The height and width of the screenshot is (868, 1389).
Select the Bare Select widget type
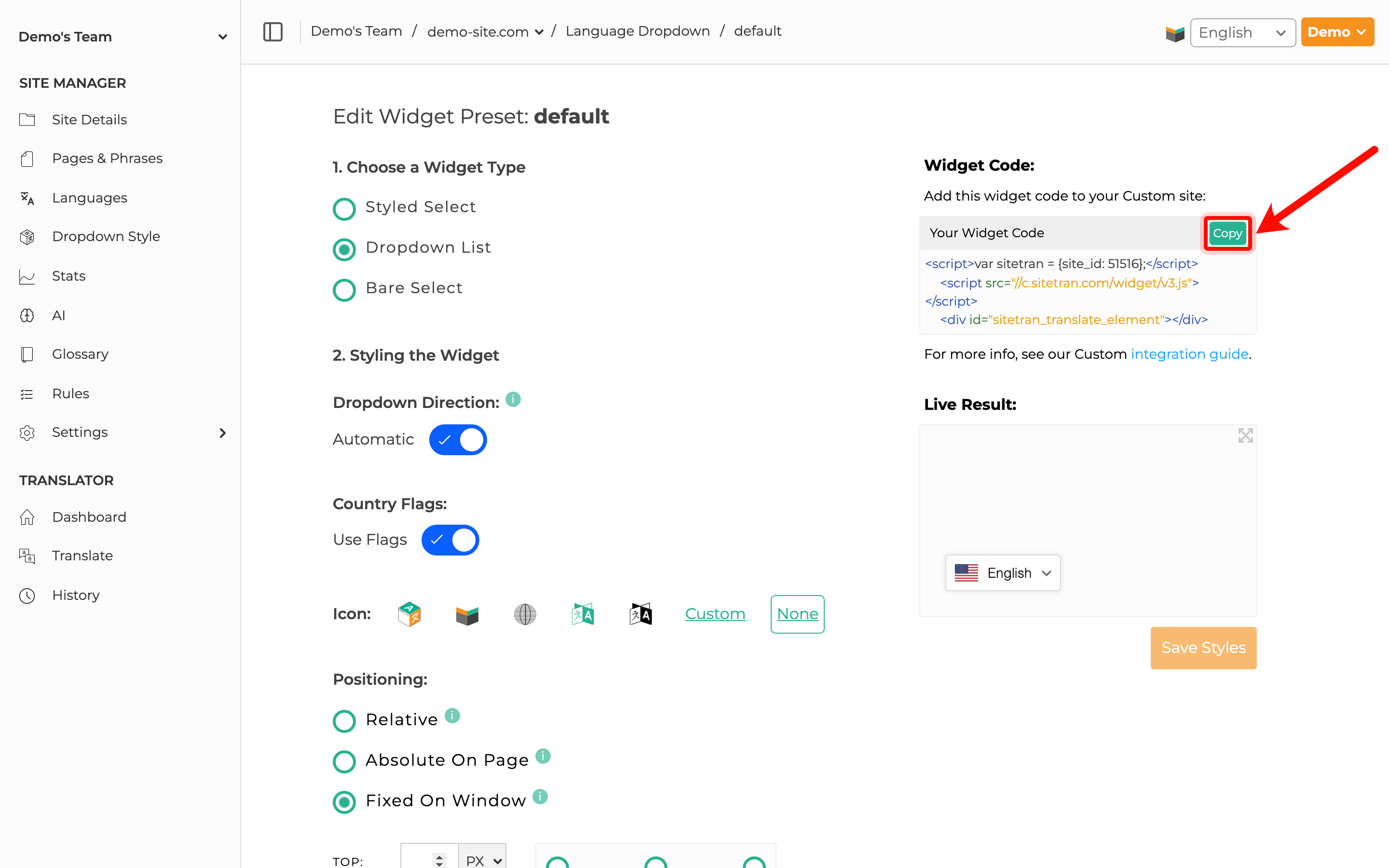tap(344, 290)
